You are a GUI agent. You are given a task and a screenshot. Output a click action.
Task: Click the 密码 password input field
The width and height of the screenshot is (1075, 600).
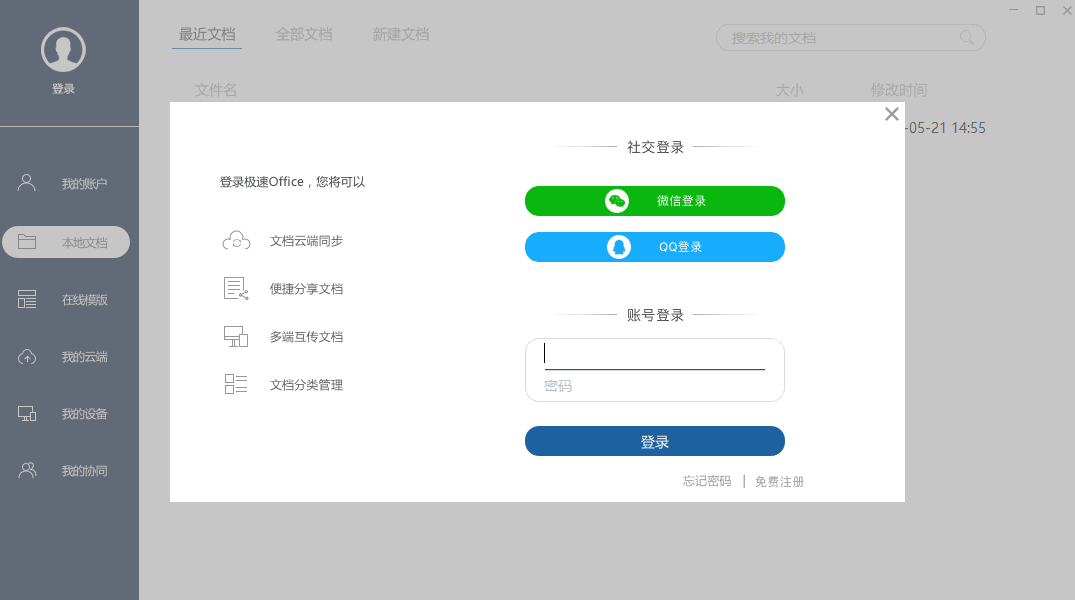[654, 386]
